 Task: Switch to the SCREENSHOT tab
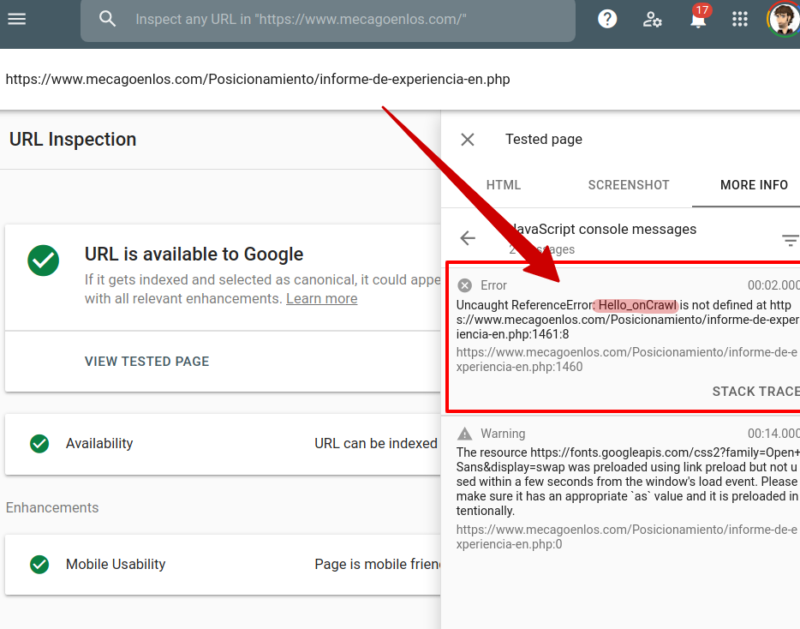628,185
